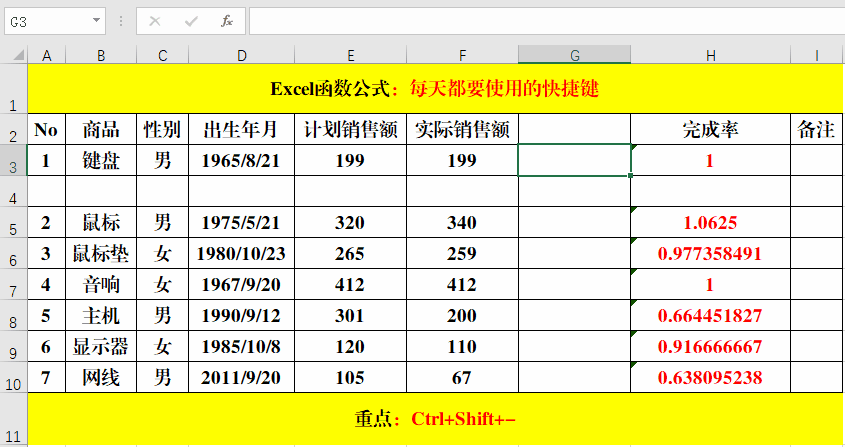Image resolution: width=845 pixels, height=447 pixels.
Task: Select row 5 header
Action: pos(13,222)
